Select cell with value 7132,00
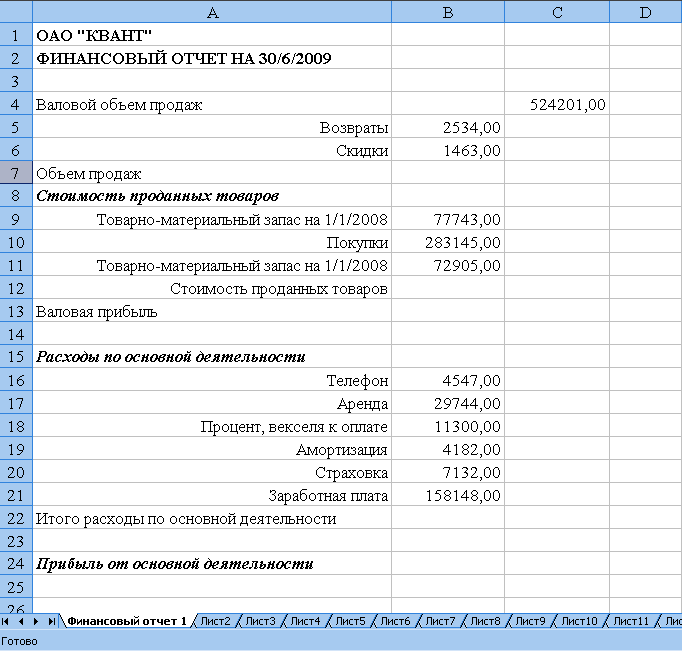Image resolution: width=682 pixels, height=651 pixels. tap(448, 472)
